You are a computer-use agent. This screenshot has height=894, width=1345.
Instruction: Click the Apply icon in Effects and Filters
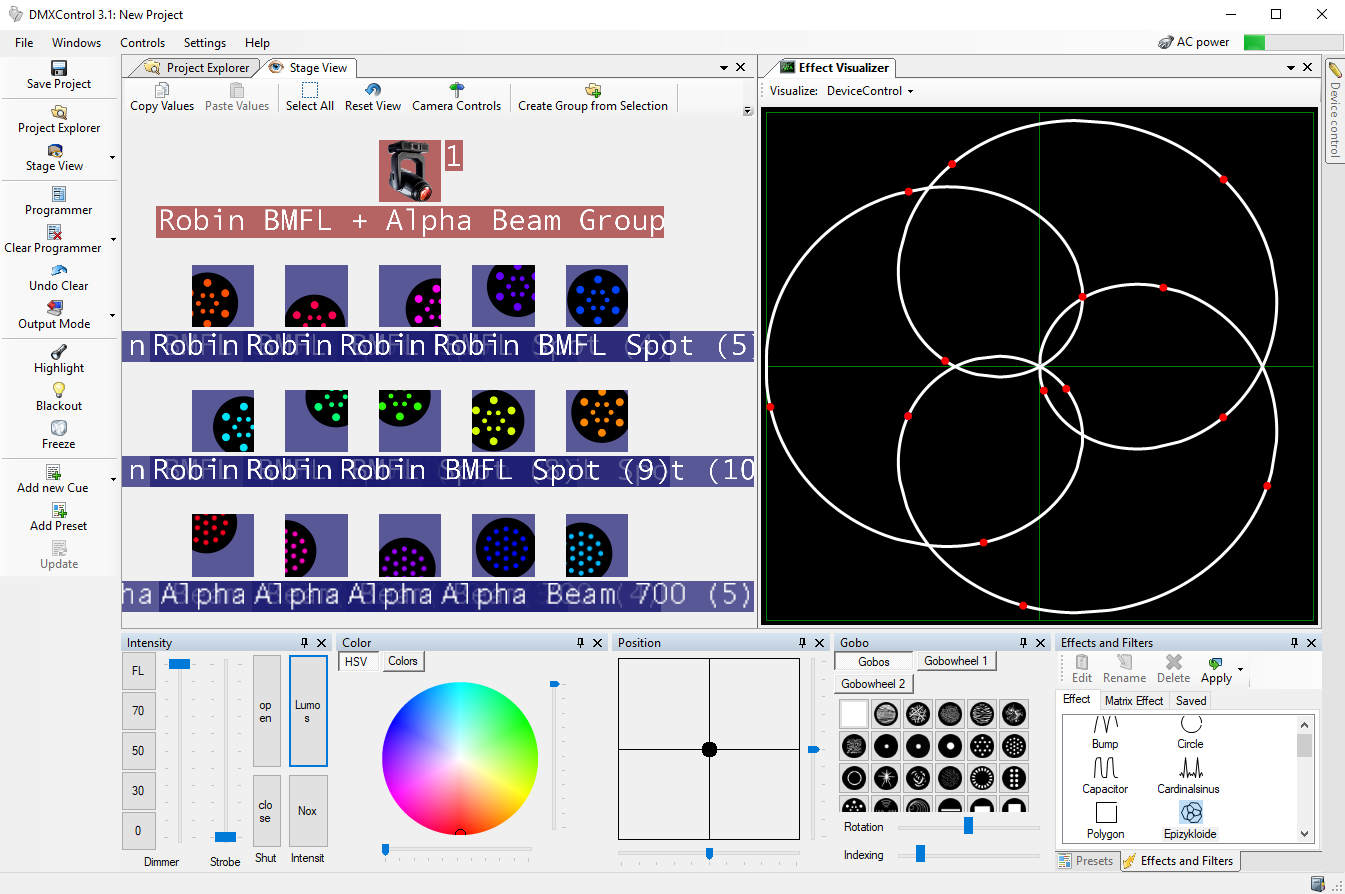[x=1216, y=663]
